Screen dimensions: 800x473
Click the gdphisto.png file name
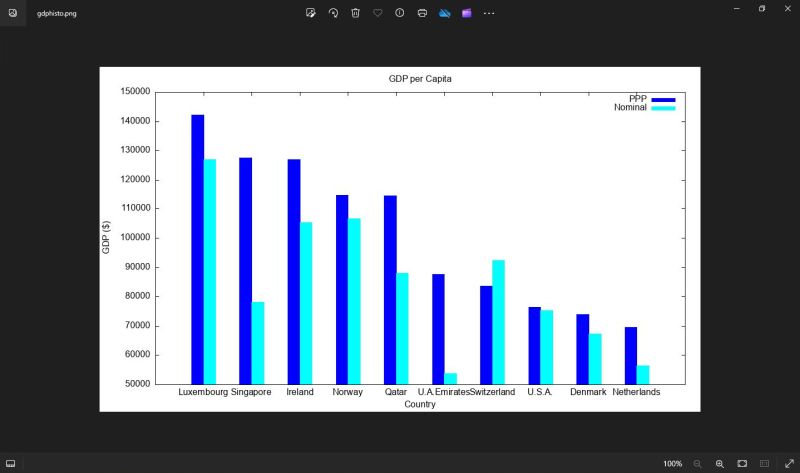pyautogui.click(x=57, y=13)
